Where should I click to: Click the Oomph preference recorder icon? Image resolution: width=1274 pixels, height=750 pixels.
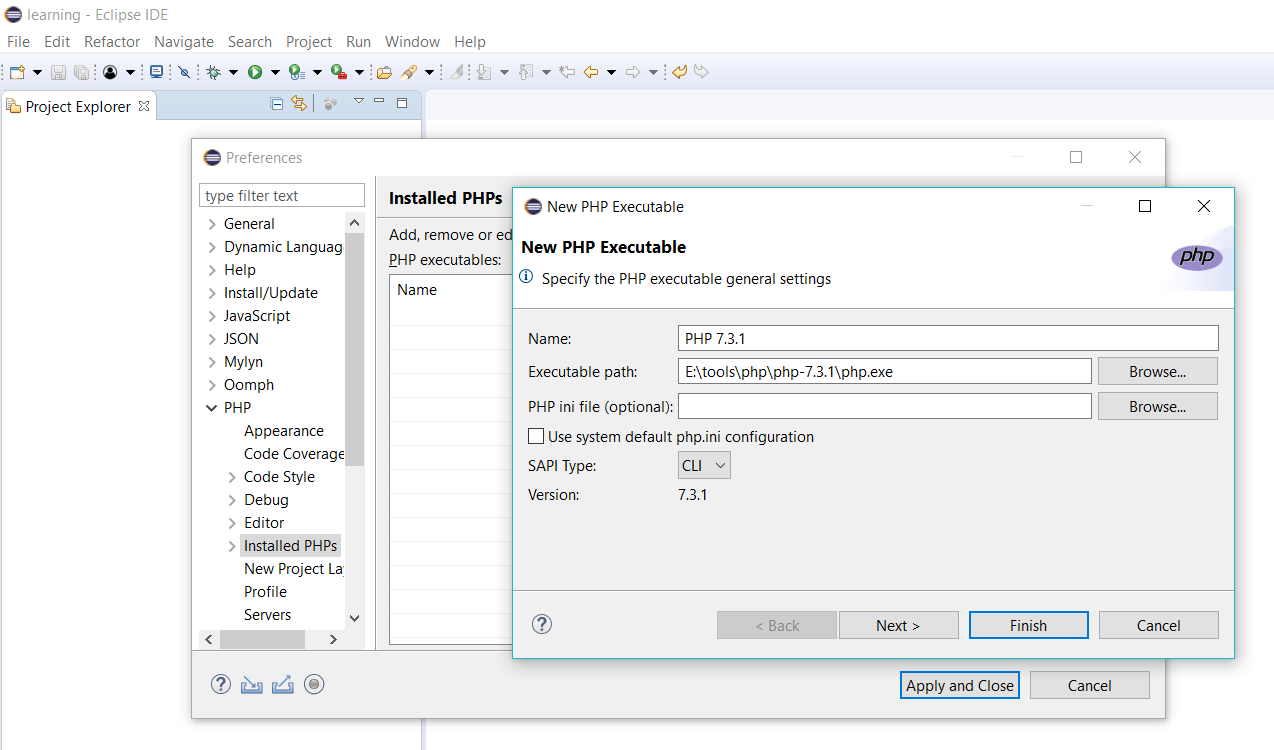click(x=315, y=684)
